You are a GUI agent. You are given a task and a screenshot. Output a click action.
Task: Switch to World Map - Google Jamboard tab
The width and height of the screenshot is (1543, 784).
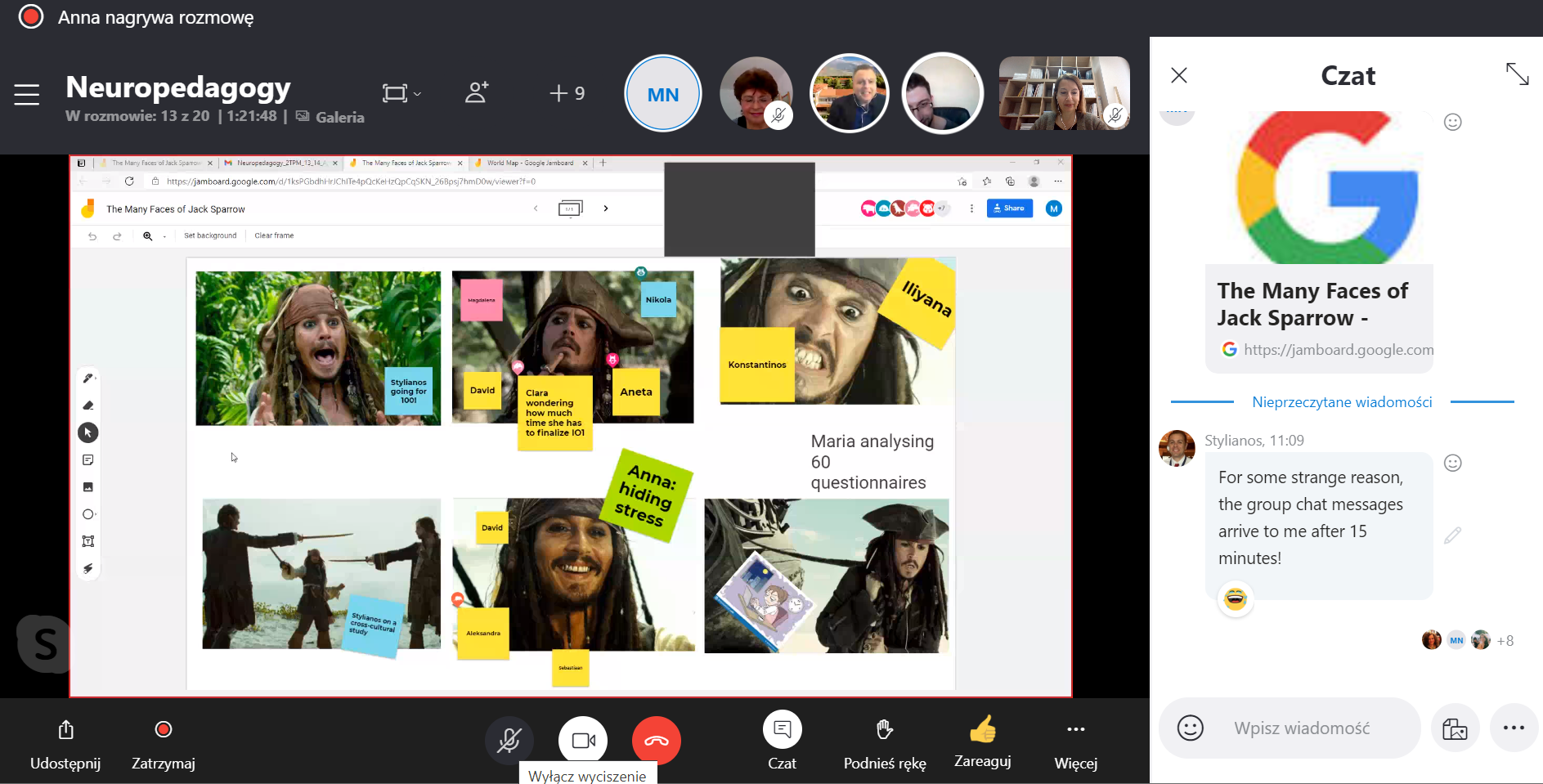[x=531, y=163]
